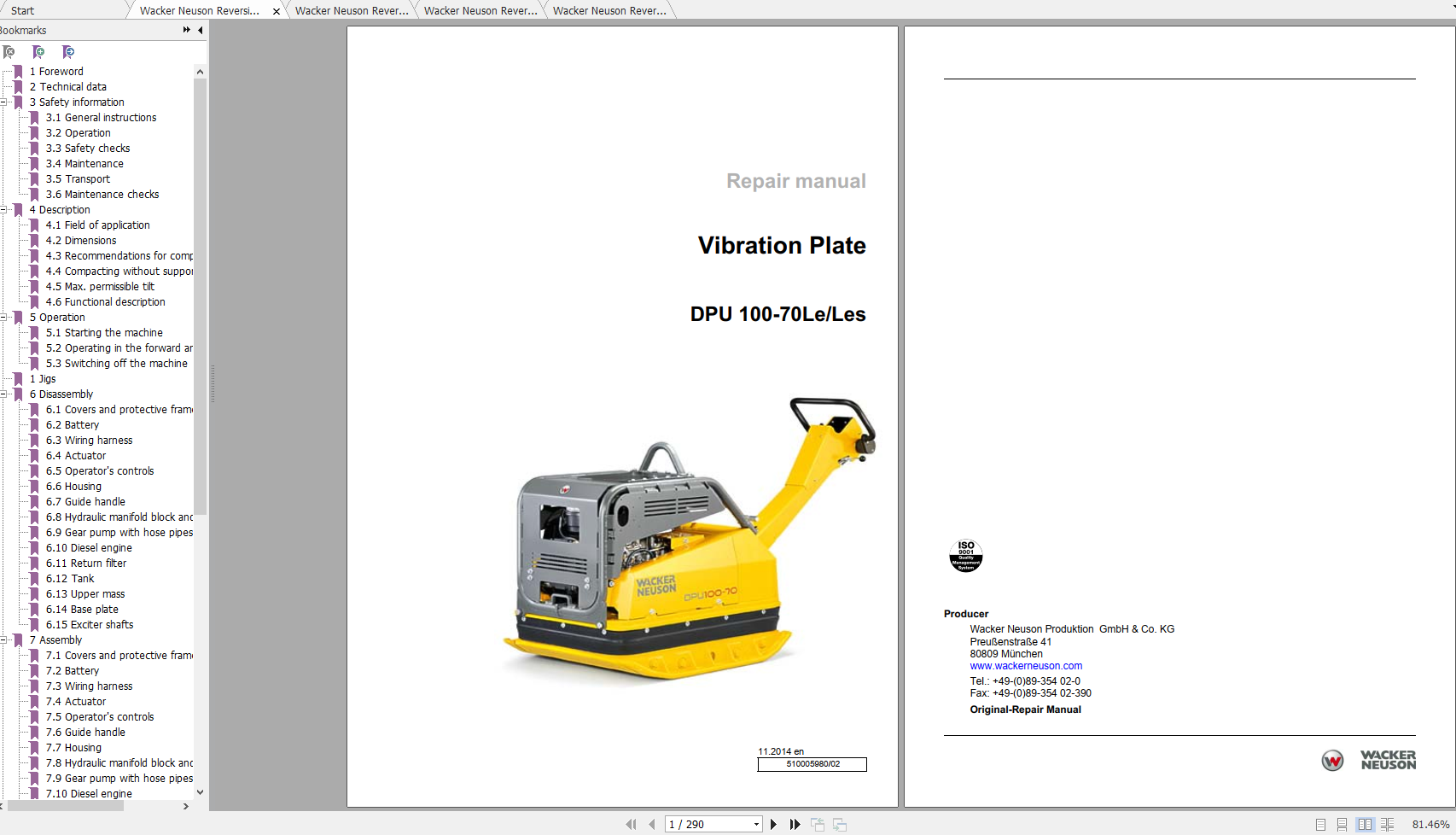The width and height of the screenshot is (1456, 835).
Task: Click bookmark icon beside 3.2 Operation
Action: [35, 133]
